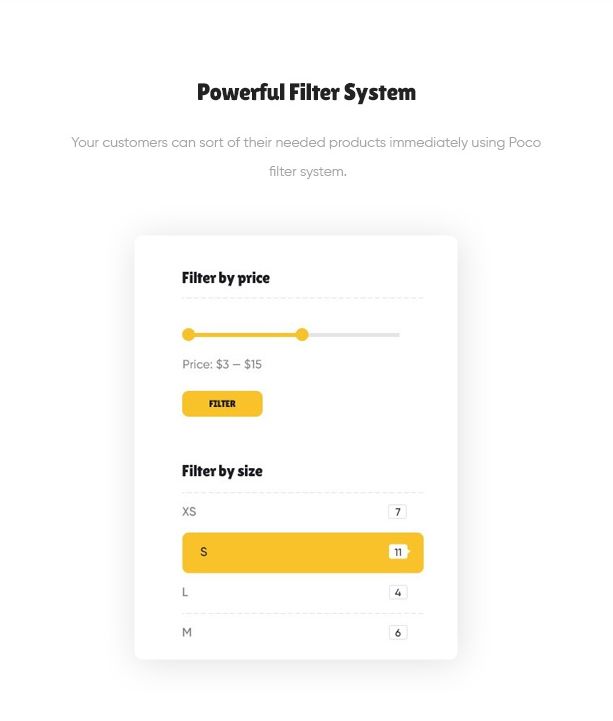Click the L count badge showing 4

tap(398, 592)
